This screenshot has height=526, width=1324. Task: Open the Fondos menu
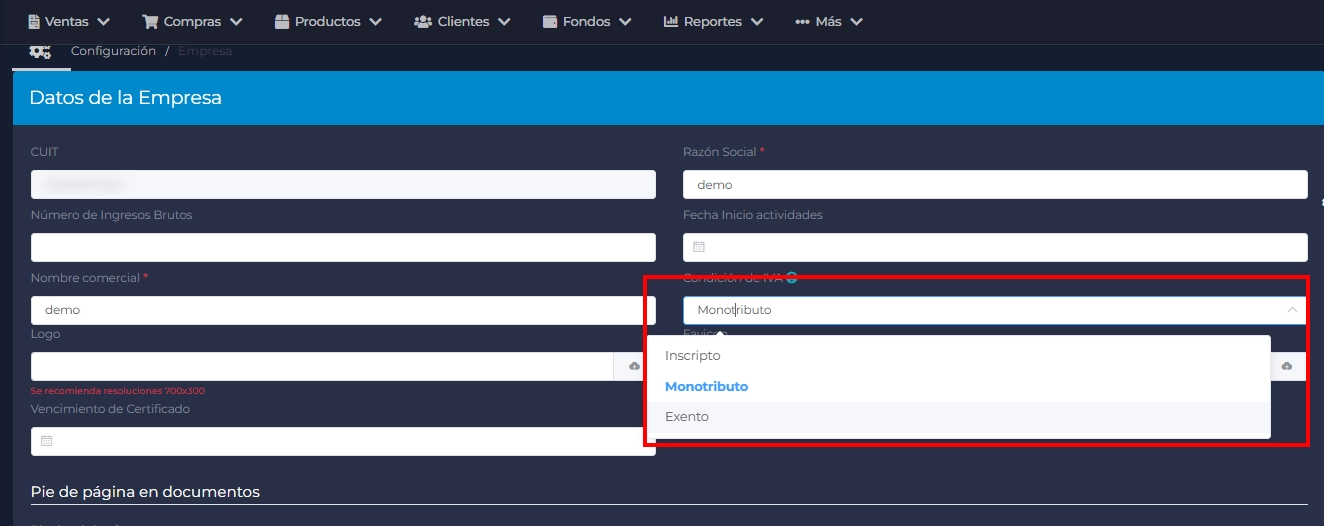[x=587, y=21]
